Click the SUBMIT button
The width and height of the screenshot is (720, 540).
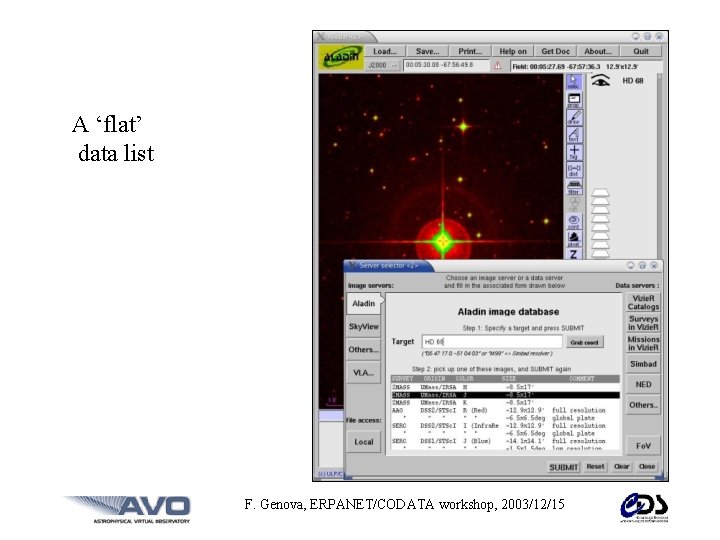564,467
